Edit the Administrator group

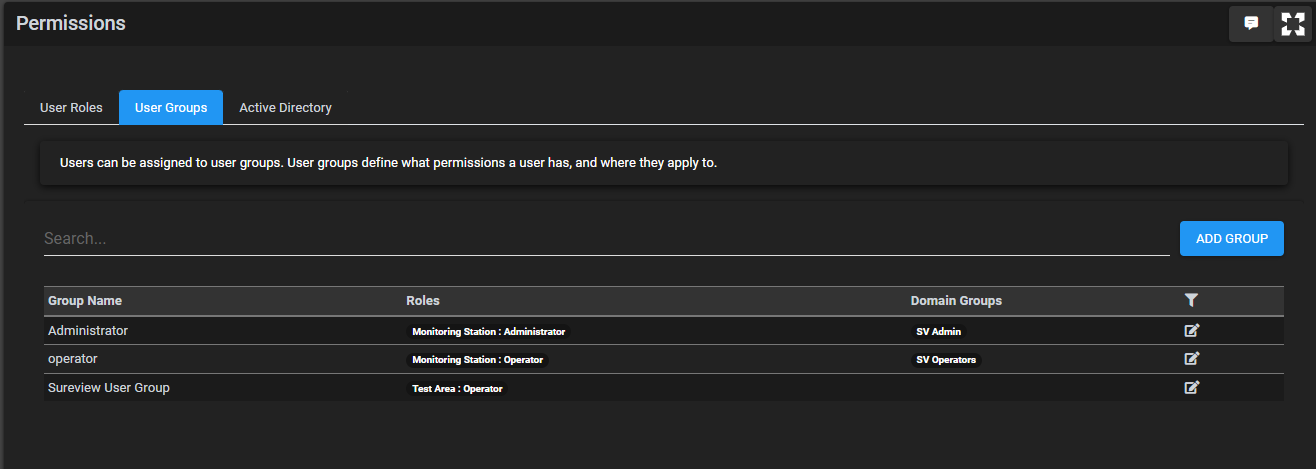(1191, 330)
